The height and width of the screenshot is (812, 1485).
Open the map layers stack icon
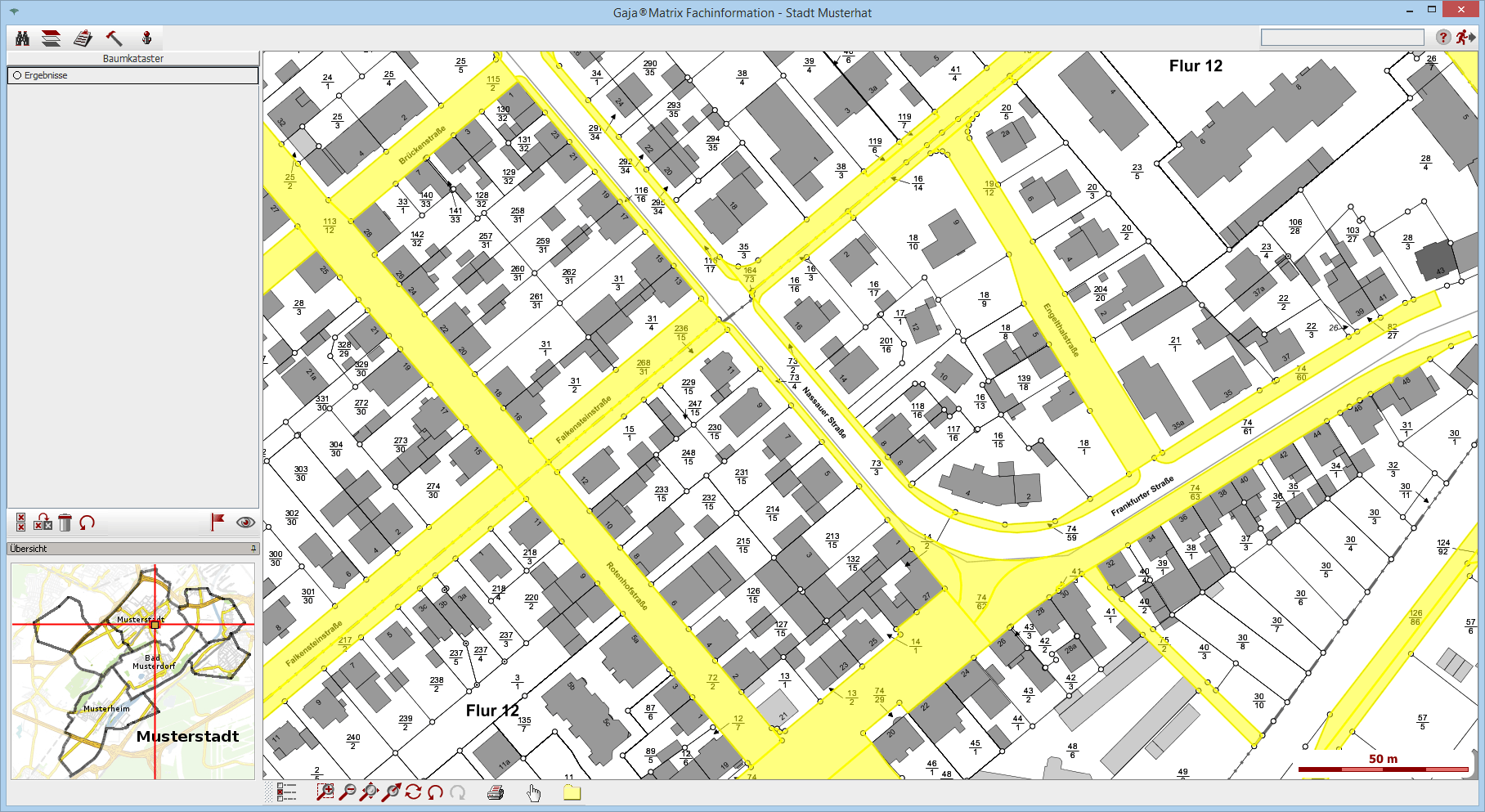[52, 38]
